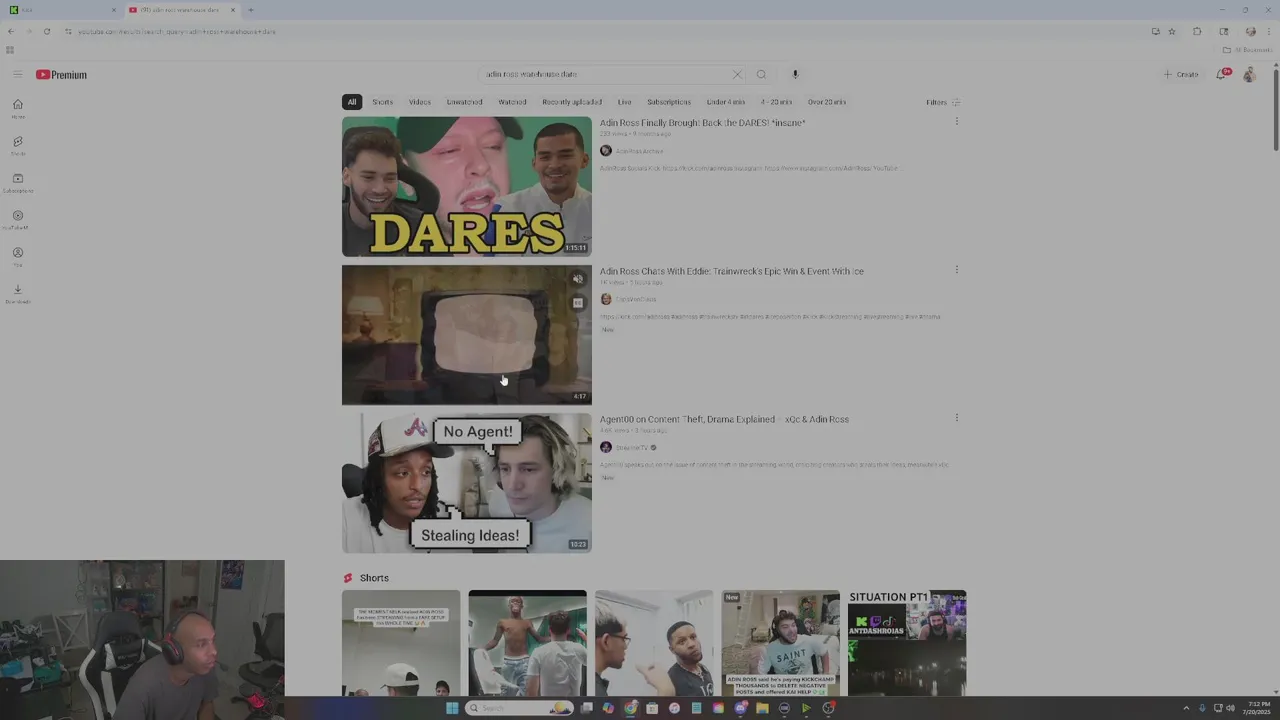1280x720 pixels.
Task: Open Discord from the taskbar
Action: pyautogui.click(x=740, y=708)
